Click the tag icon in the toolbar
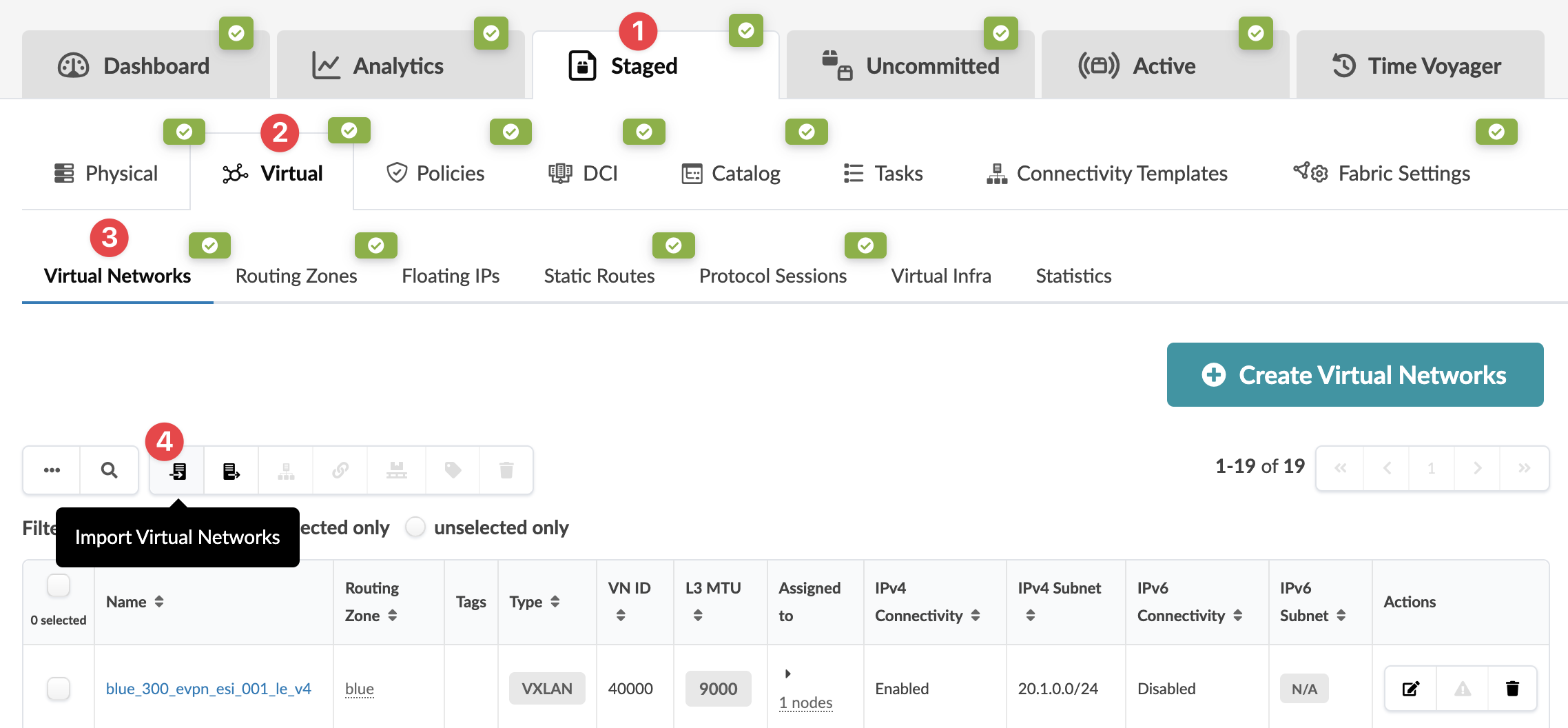Screen dimensions: 1568x728 453,470
